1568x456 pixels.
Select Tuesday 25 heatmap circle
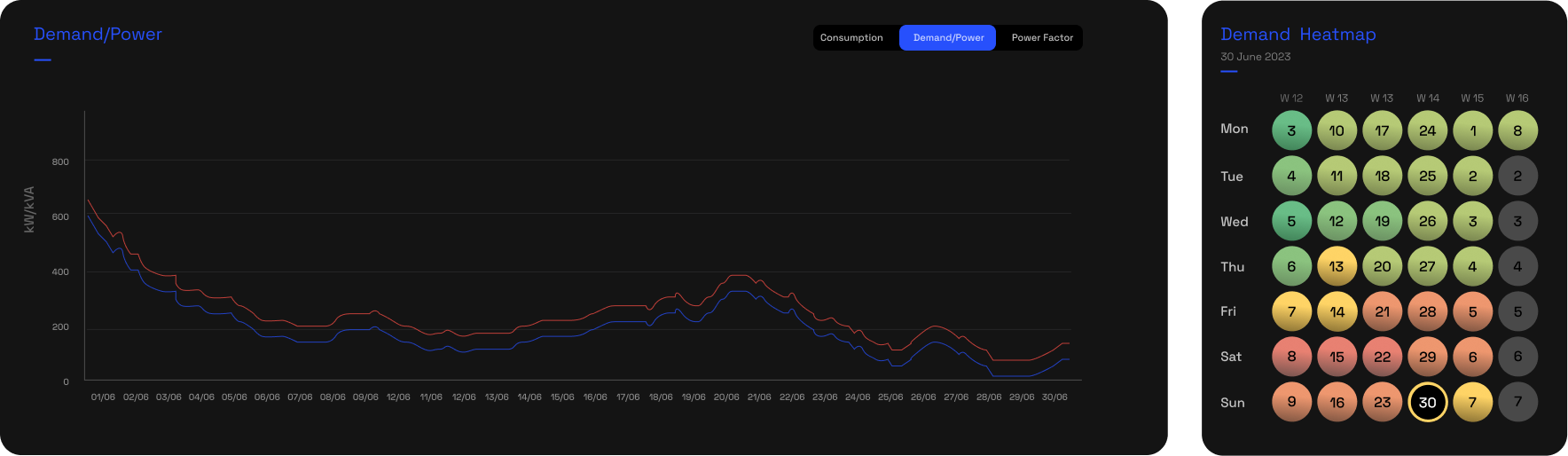[x=1427, y=176]
